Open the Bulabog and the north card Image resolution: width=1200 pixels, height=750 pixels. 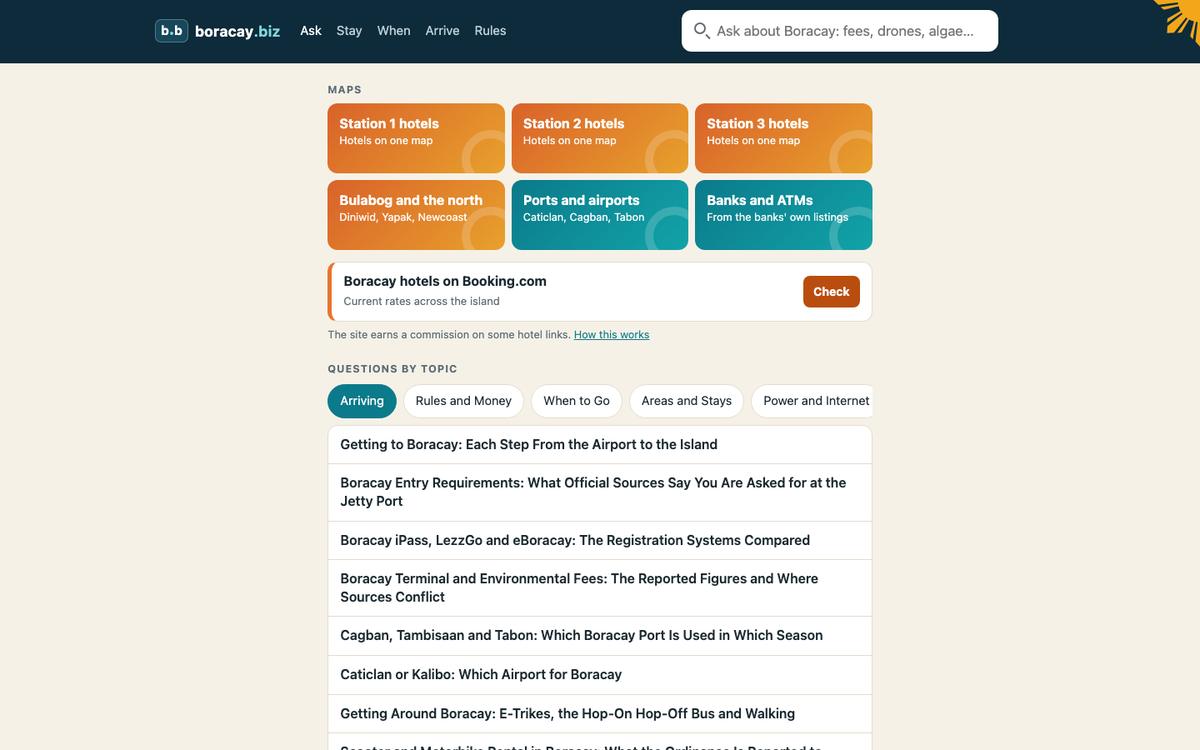tap(416, 215)
